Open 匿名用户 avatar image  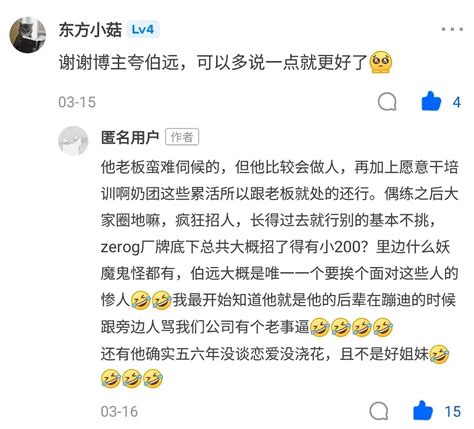click(x=73, y=141)
